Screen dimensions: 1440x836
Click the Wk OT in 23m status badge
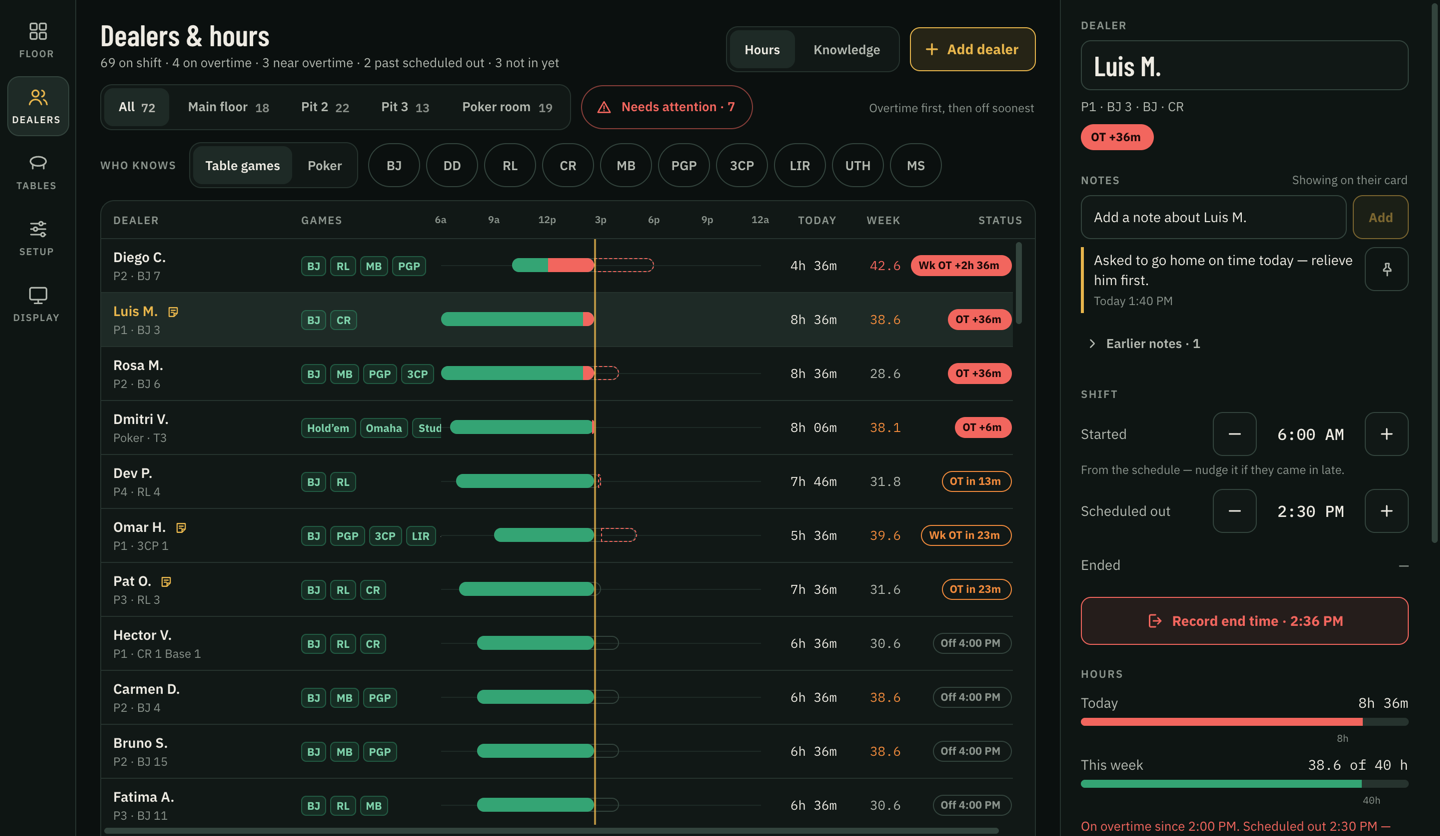(966, 536)
